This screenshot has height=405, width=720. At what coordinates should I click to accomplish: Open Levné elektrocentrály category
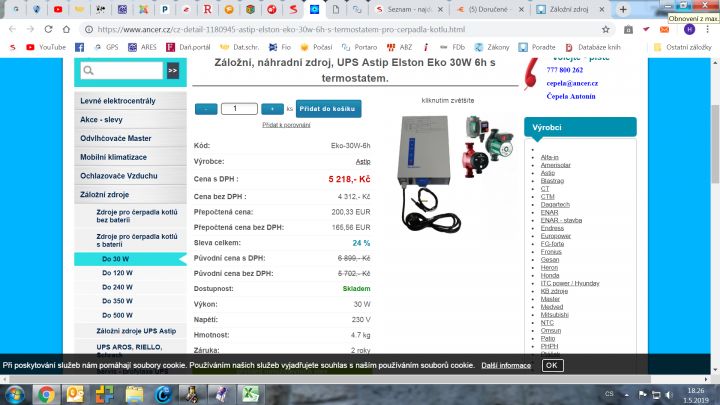tap(130, 101)
